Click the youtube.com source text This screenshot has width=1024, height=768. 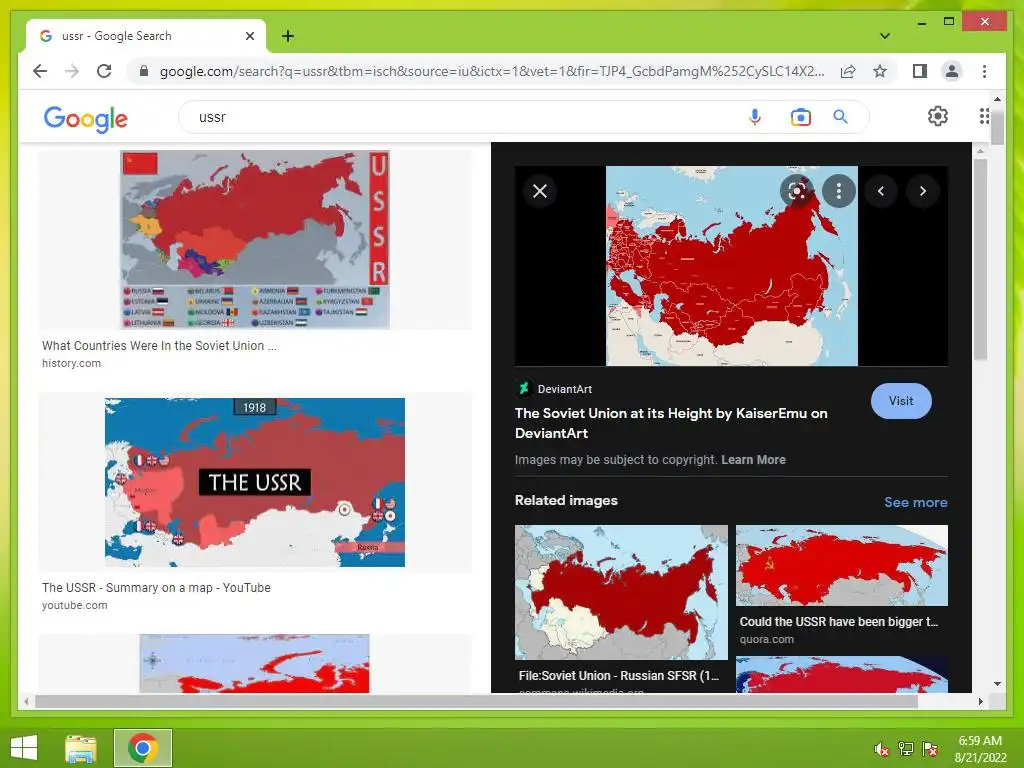[x=74, y=605]
